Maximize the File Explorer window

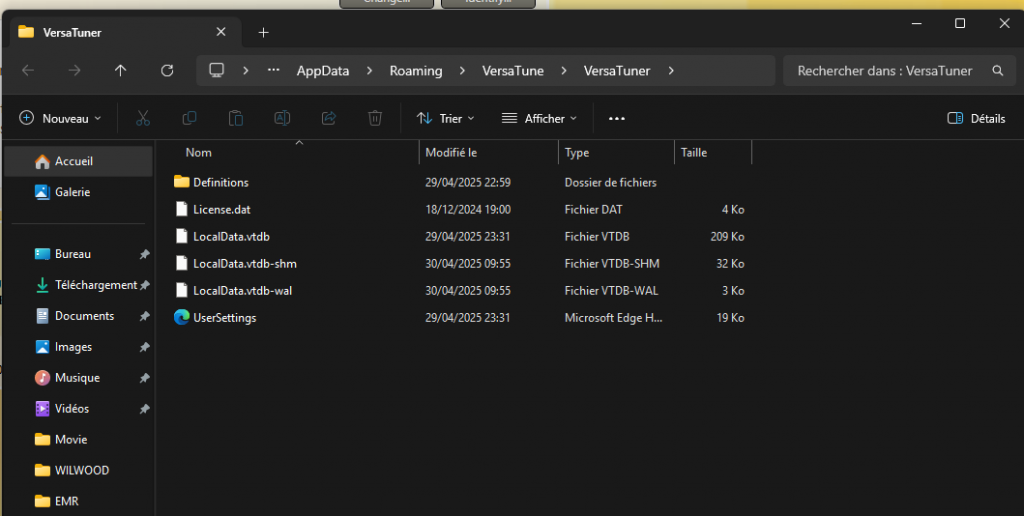tap(960, 24)
